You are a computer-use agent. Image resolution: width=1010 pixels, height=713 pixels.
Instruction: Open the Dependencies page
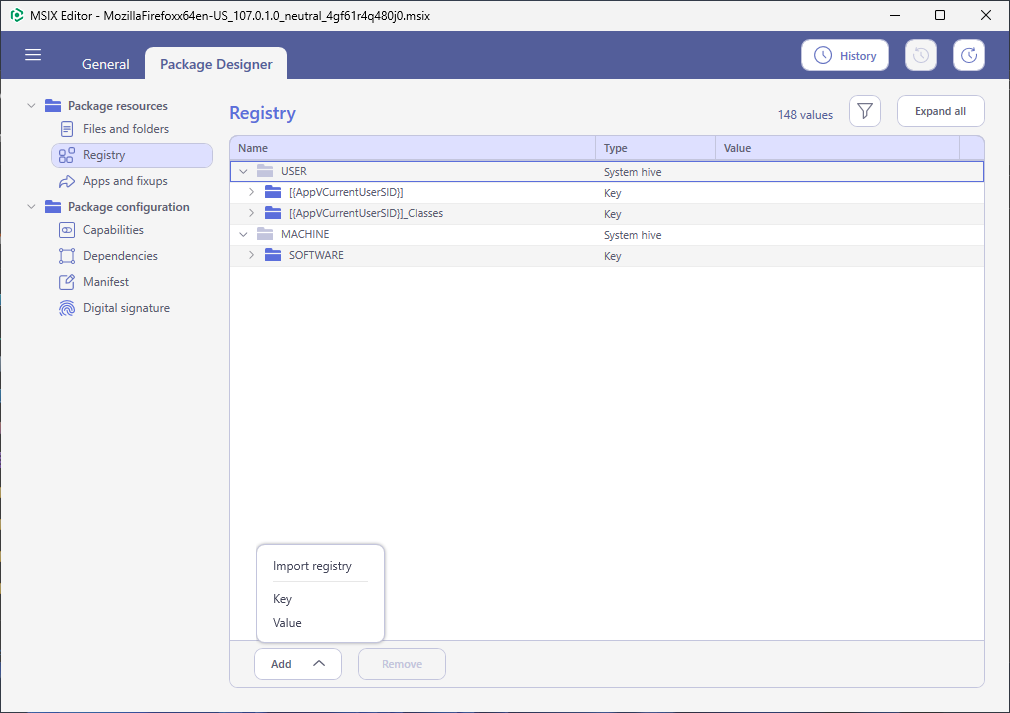(x=120, y=256)
